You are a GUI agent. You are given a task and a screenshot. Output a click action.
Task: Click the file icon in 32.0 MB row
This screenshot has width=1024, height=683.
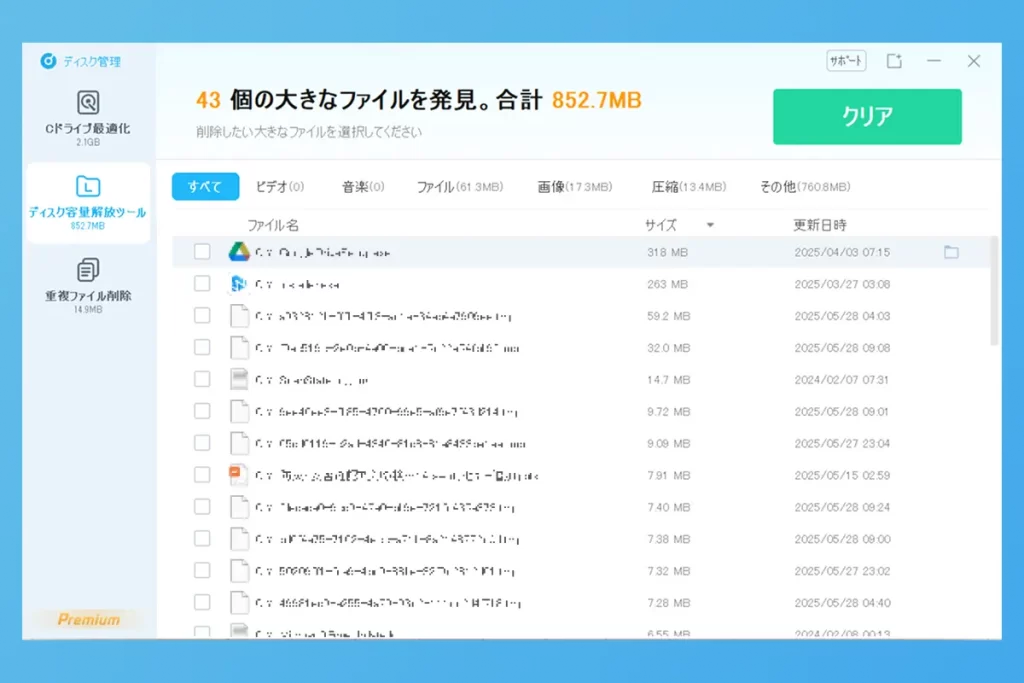tap(239, 347)
